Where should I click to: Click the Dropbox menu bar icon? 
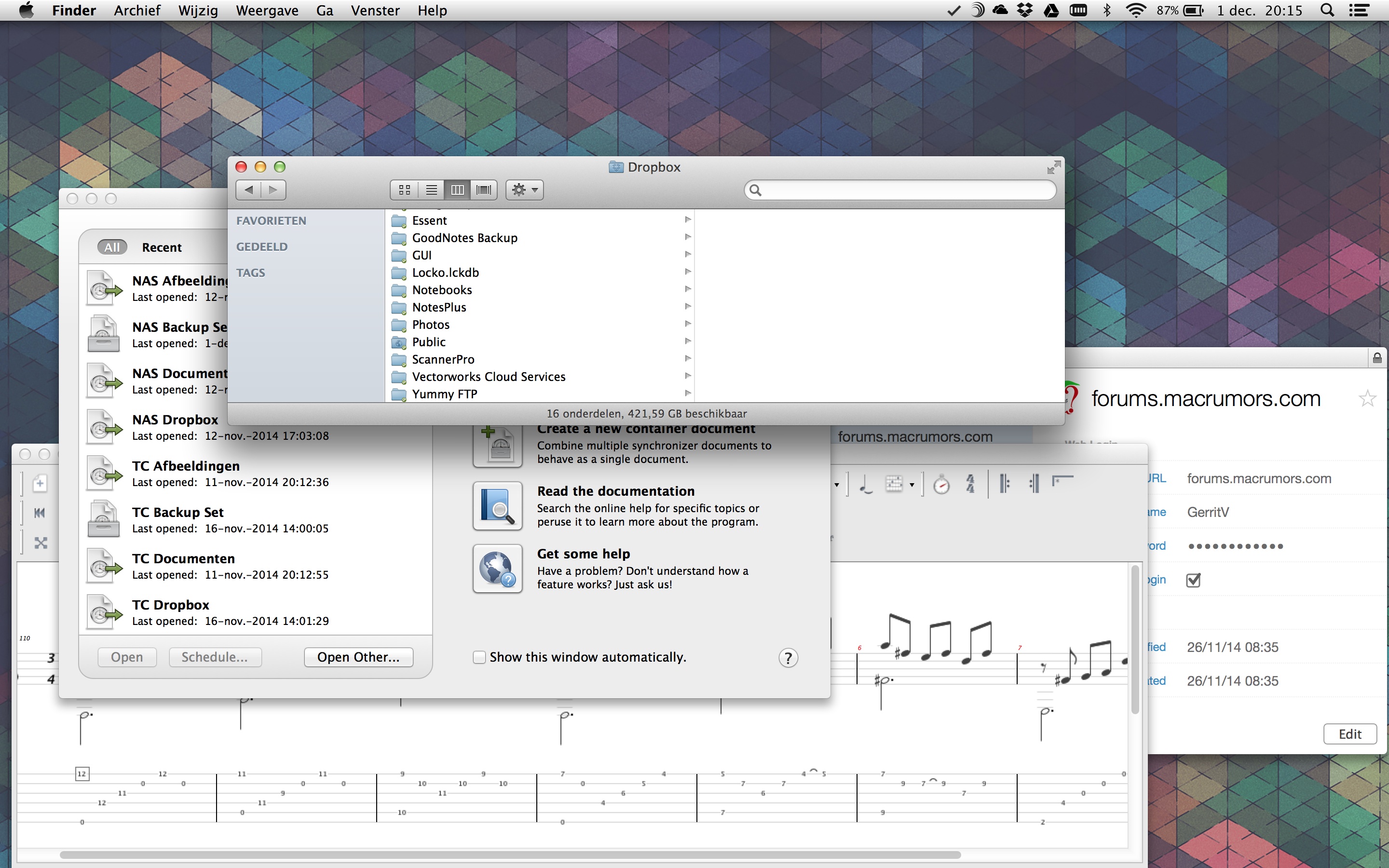pos(1025,10)
